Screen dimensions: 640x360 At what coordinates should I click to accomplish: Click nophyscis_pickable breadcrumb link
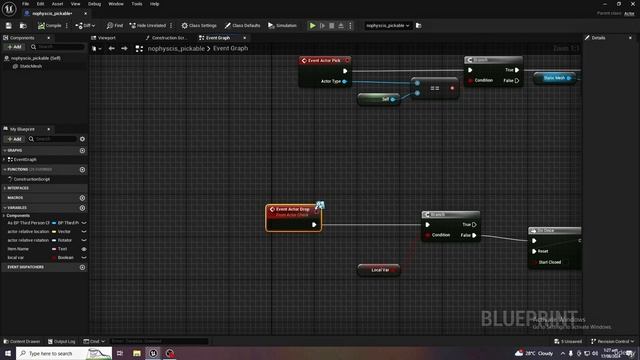176,49
